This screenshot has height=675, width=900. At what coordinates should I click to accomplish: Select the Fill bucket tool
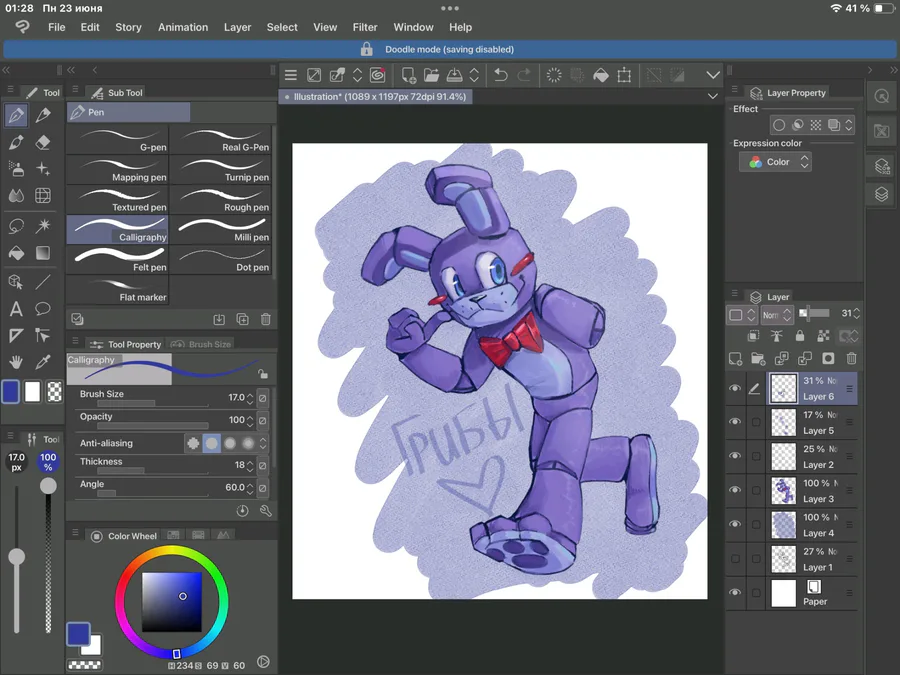(16, 253)
